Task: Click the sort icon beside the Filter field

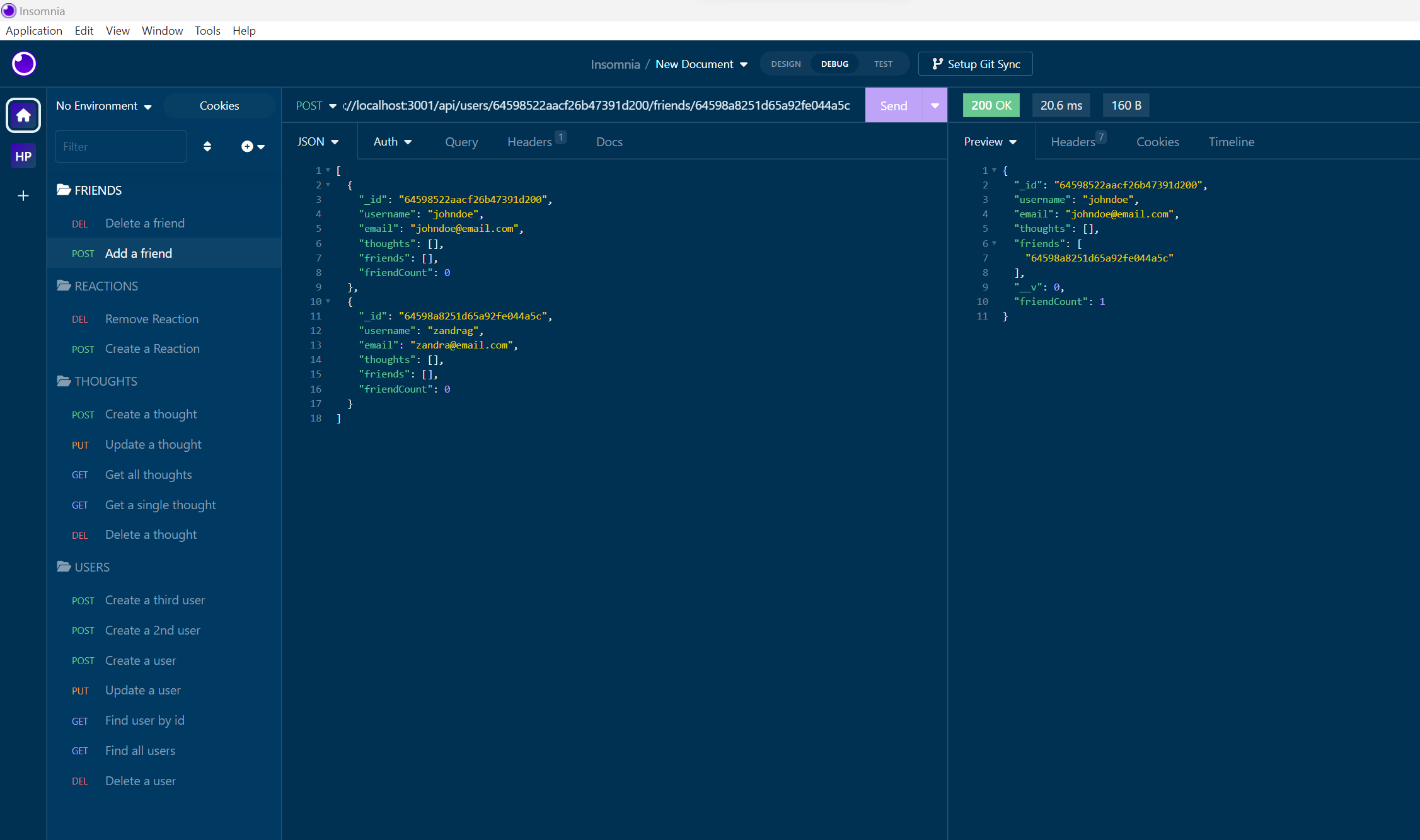Action: [x=207, y=146]
